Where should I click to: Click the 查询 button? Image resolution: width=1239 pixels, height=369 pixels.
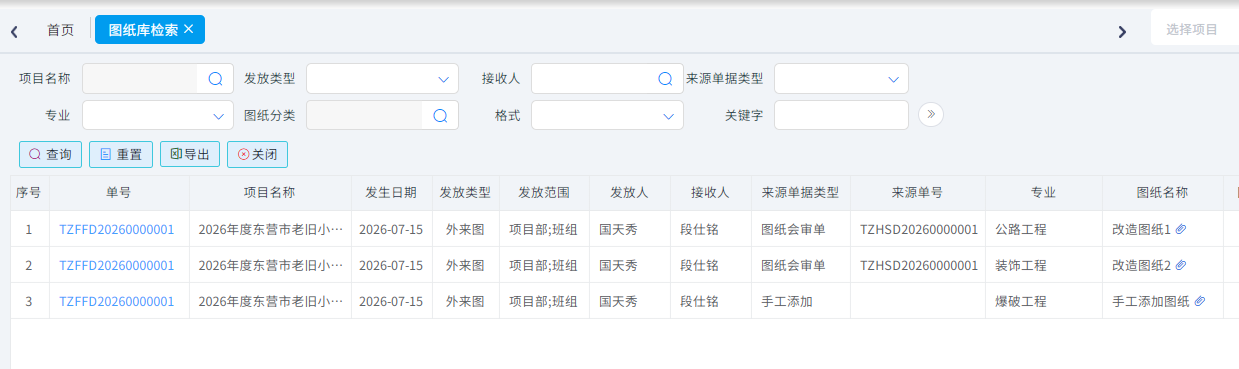pyautogui.click(x=50, y=154)
